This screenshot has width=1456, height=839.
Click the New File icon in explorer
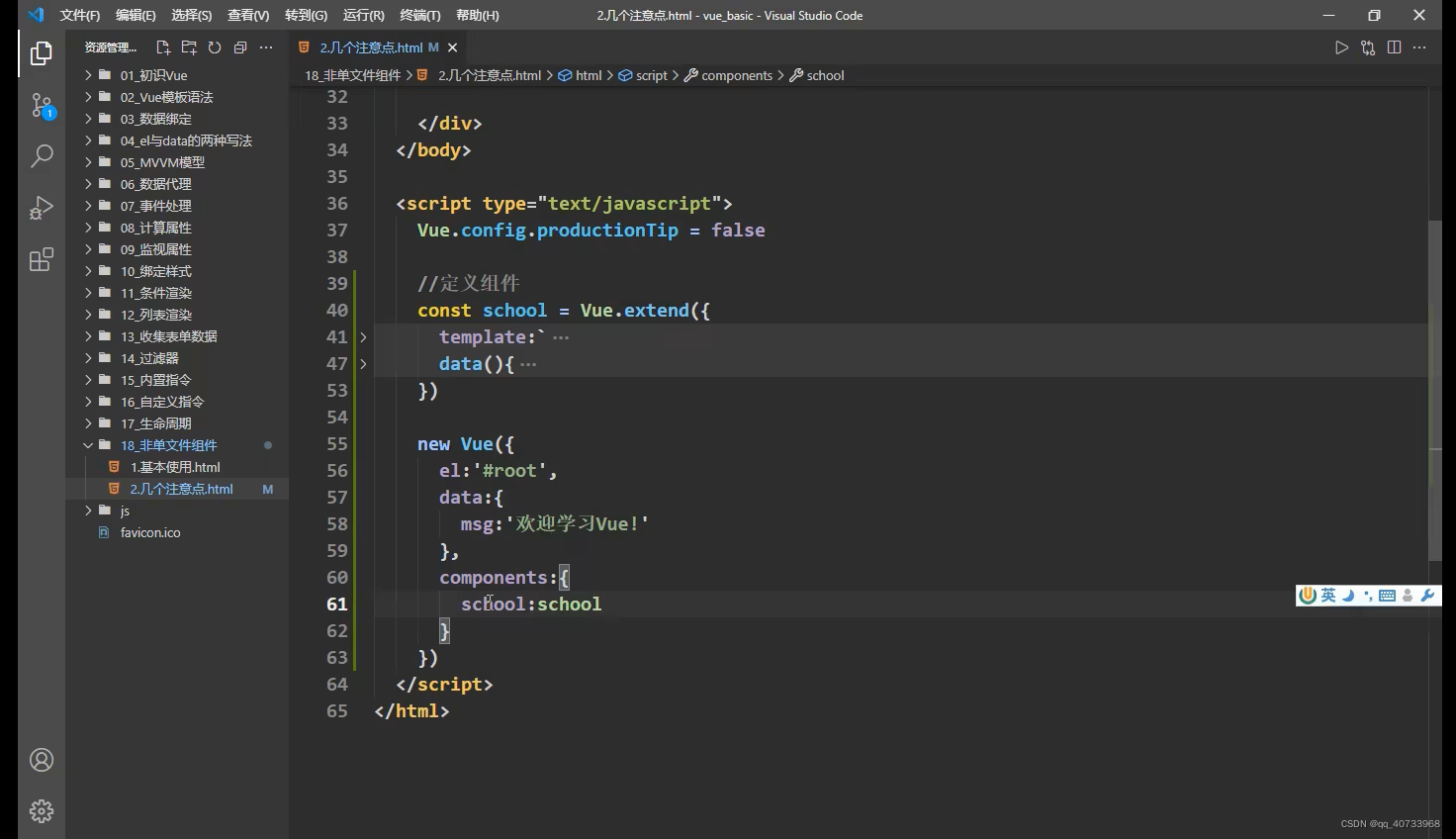(x=163, y=47)
